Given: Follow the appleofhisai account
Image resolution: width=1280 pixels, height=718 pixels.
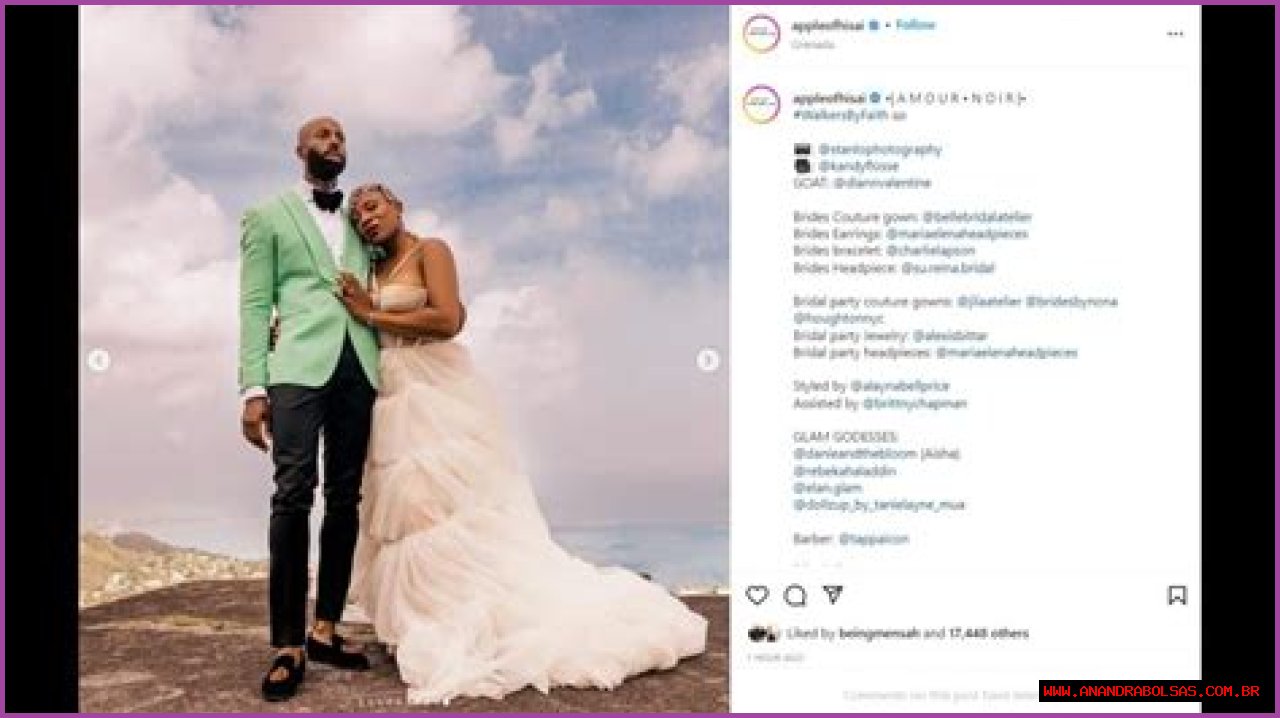Looking at the screenshot, I should [915, 25].
